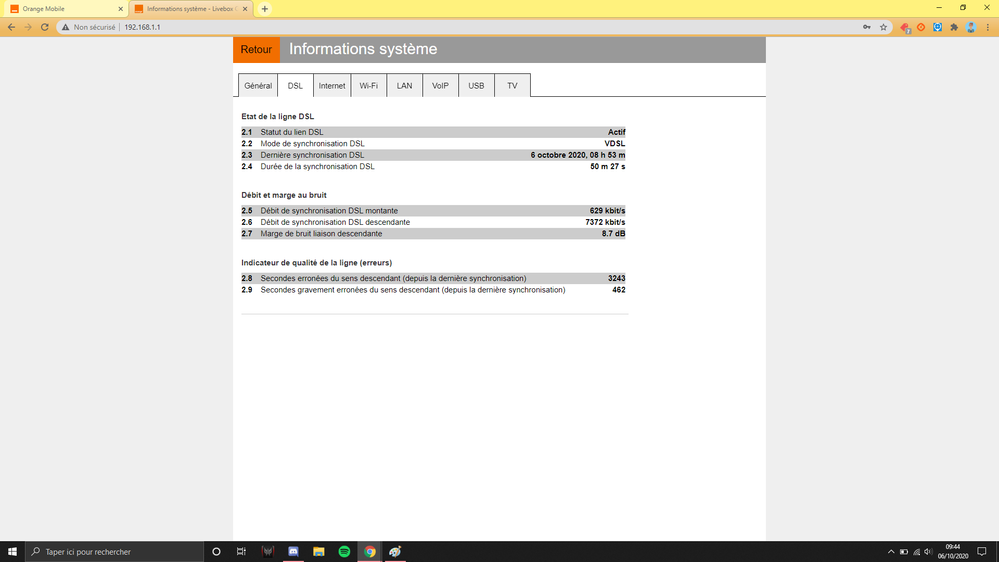Open the Chrome profile avatar

[971, 27]
